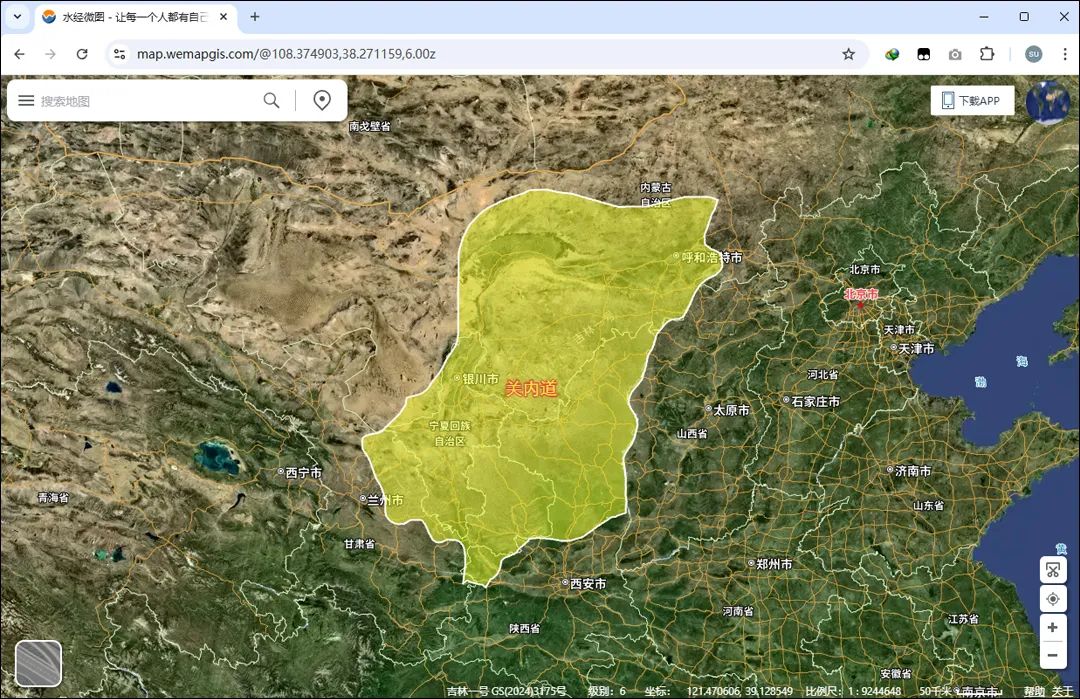Click the location pin icon
This screenshot has height=699, width=1080.
point(322,101)
